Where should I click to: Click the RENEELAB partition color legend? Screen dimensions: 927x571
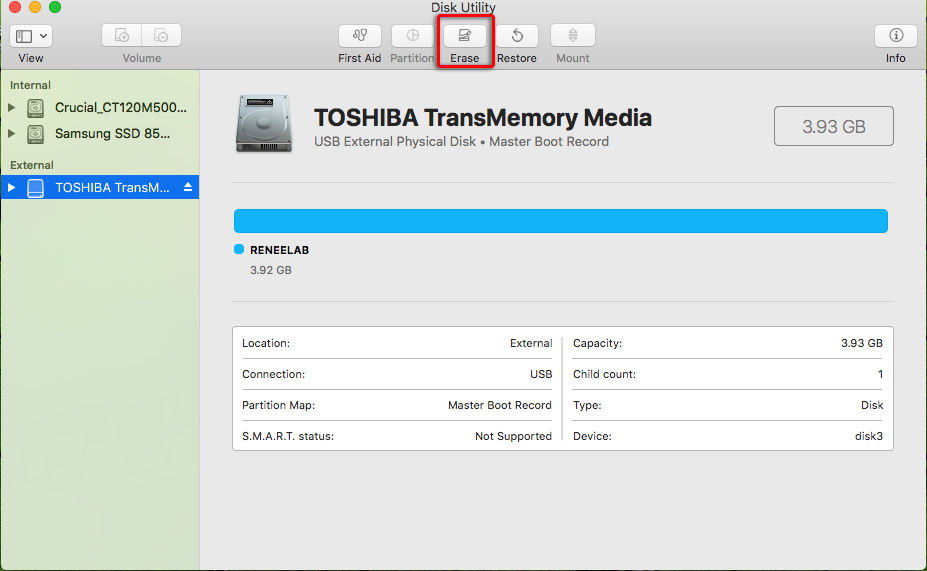tap(239, 250)
